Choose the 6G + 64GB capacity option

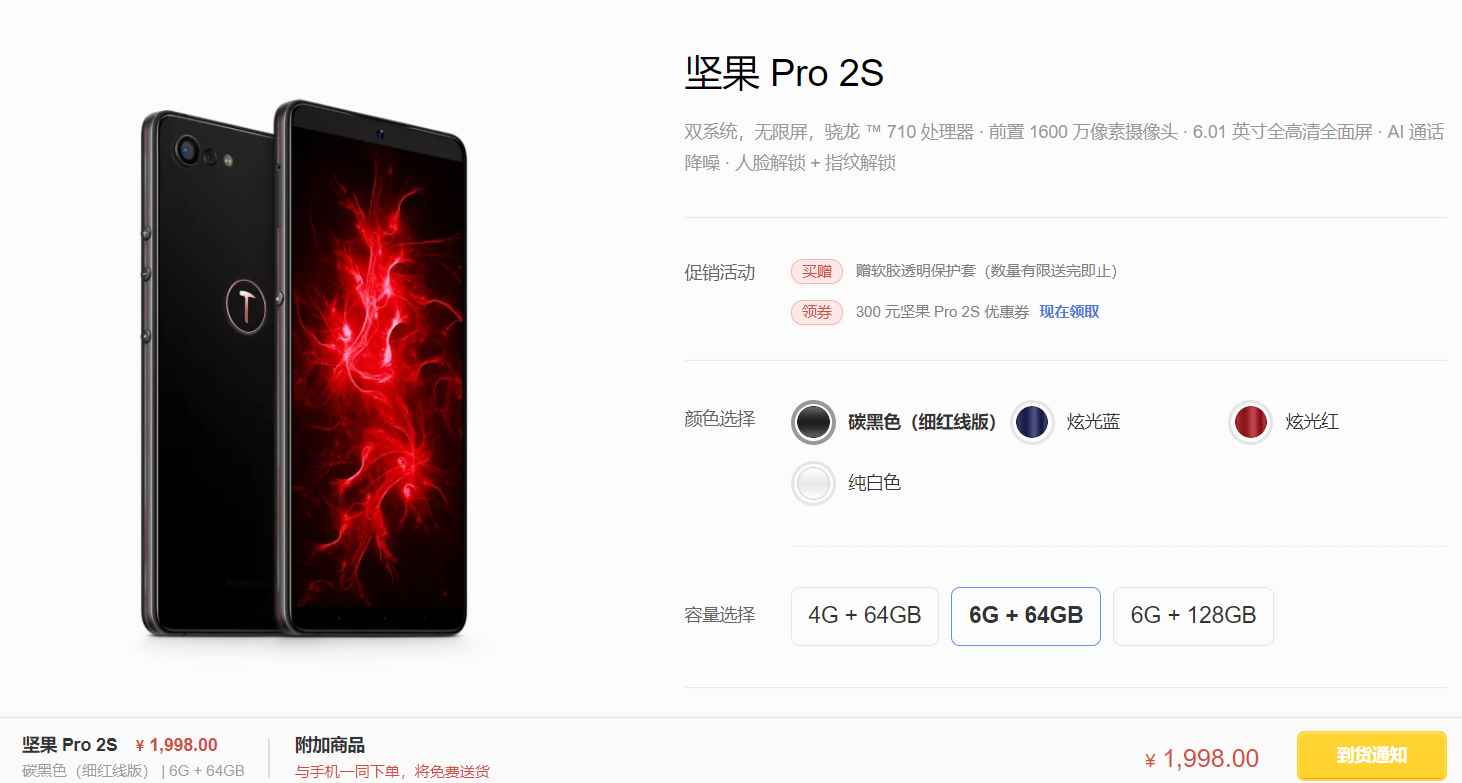tap(1026, 616)
